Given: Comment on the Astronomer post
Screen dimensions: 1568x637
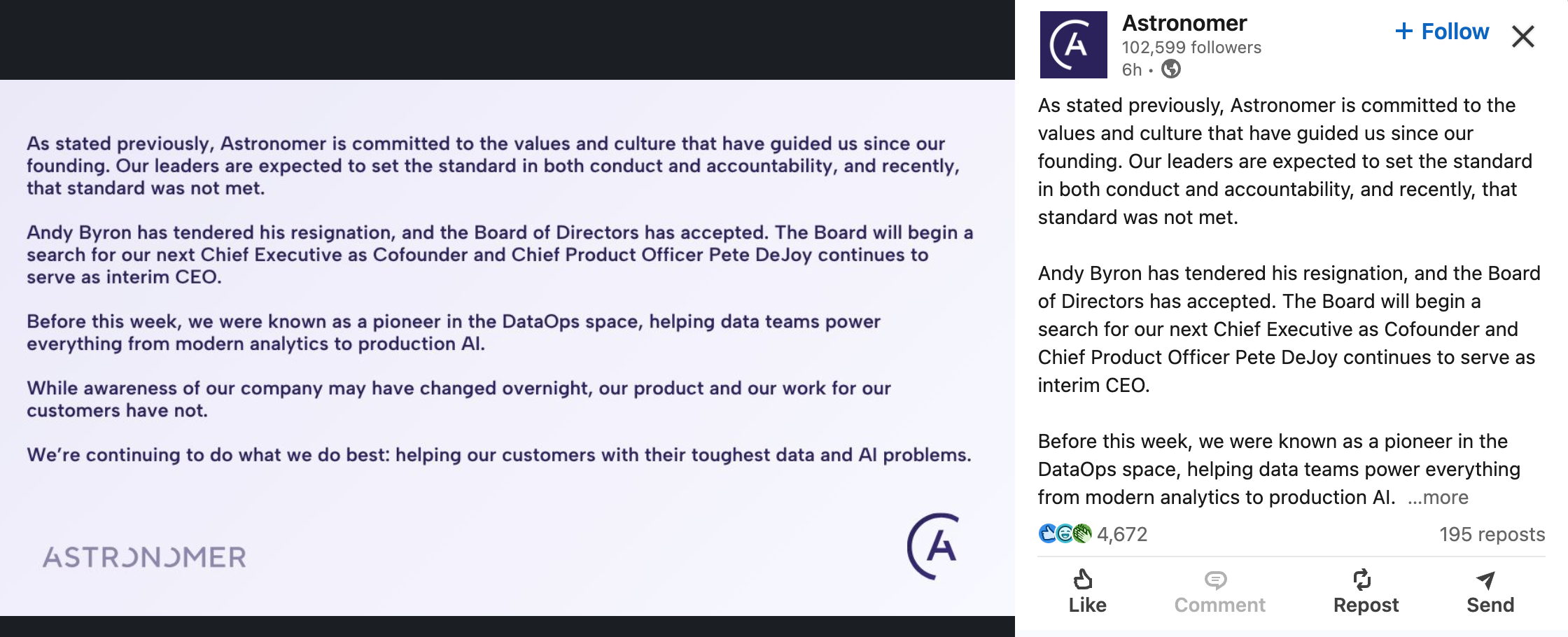Looking at the screenshot, I should coord(1219,591).
